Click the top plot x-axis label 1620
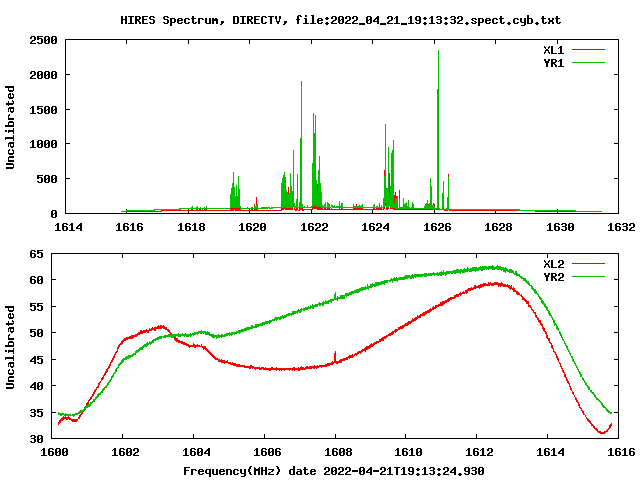The image size is (640, 480). (252, 227)
